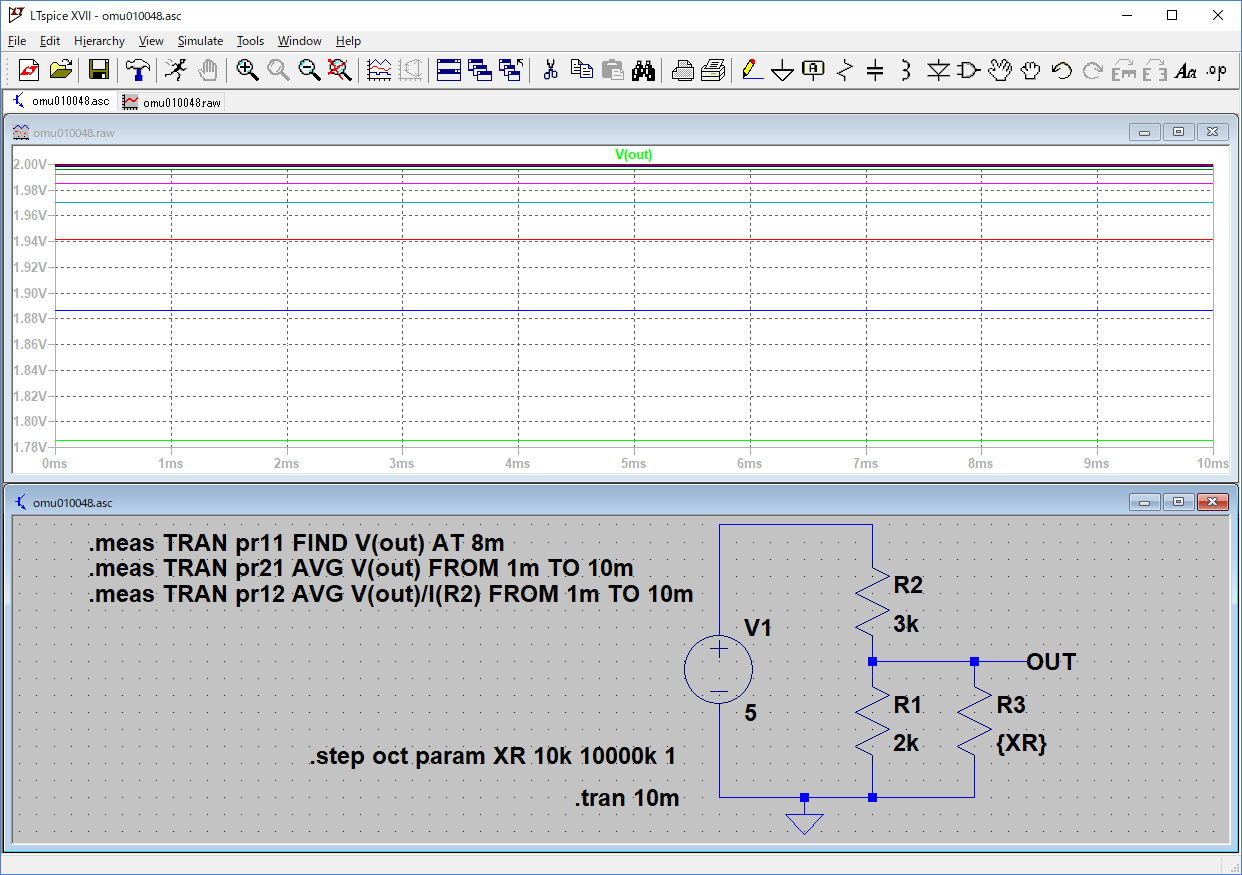Screen dimensions: 1242x875
Task: Open the SPICE directive .op tool
Action: [x=1216, y=70]
